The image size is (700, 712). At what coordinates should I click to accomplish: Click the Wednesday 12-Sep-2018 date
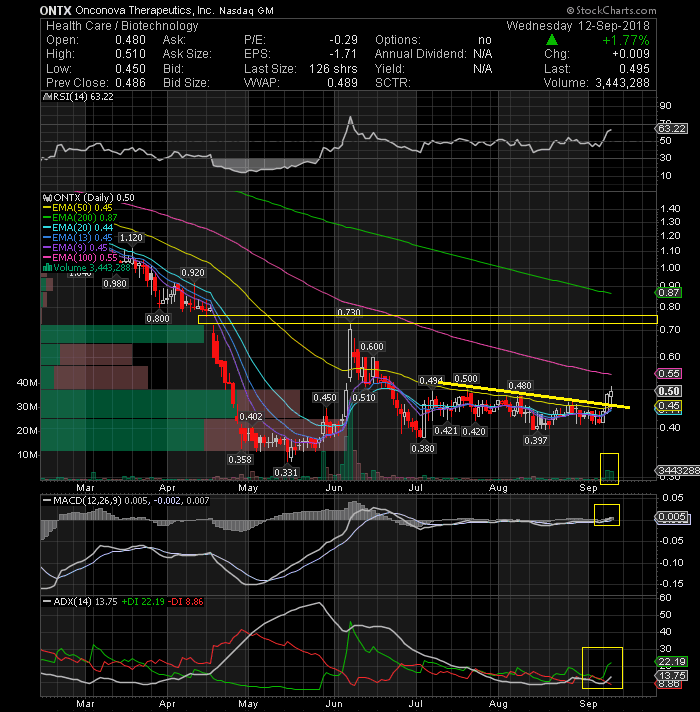coord(578,26)
